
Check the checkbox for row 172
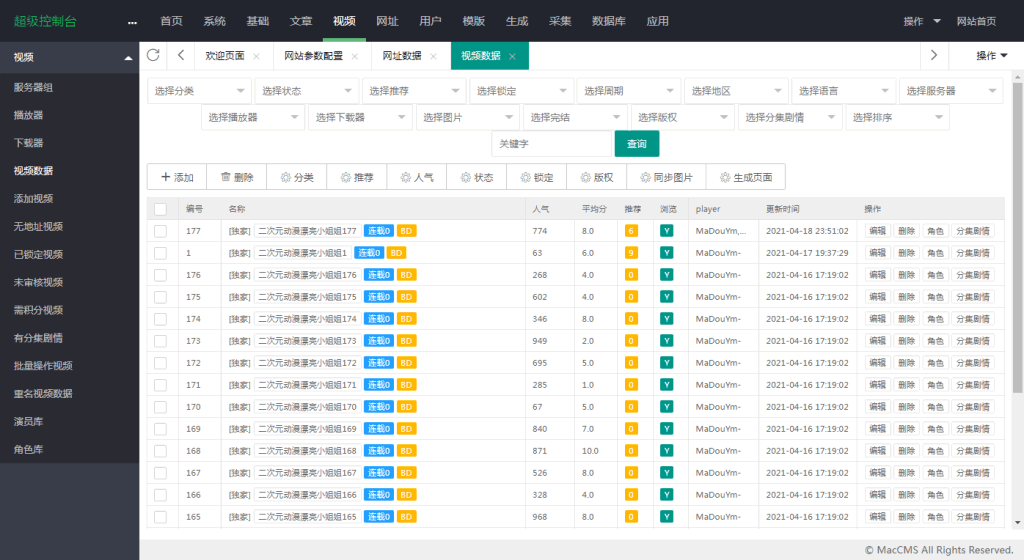pos(160,362)
